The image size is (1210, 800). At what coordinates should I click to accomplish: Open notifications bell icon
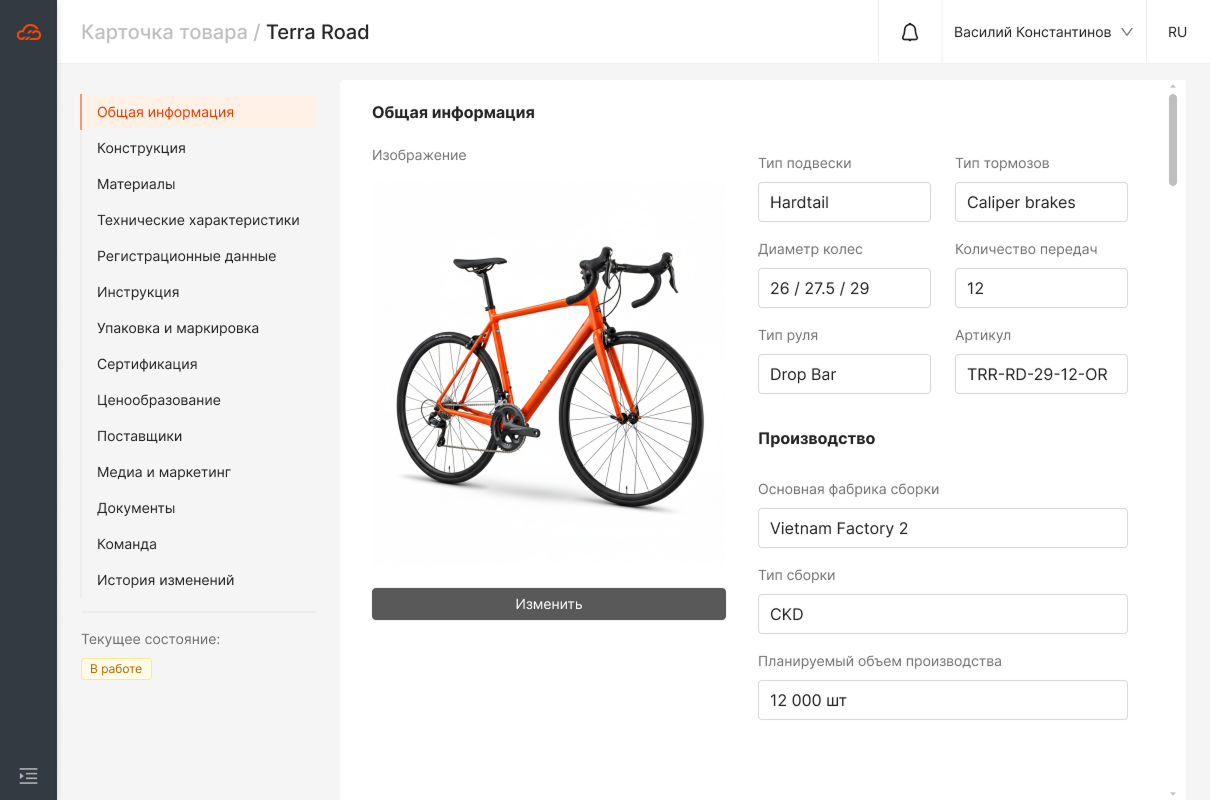point(910,32)
